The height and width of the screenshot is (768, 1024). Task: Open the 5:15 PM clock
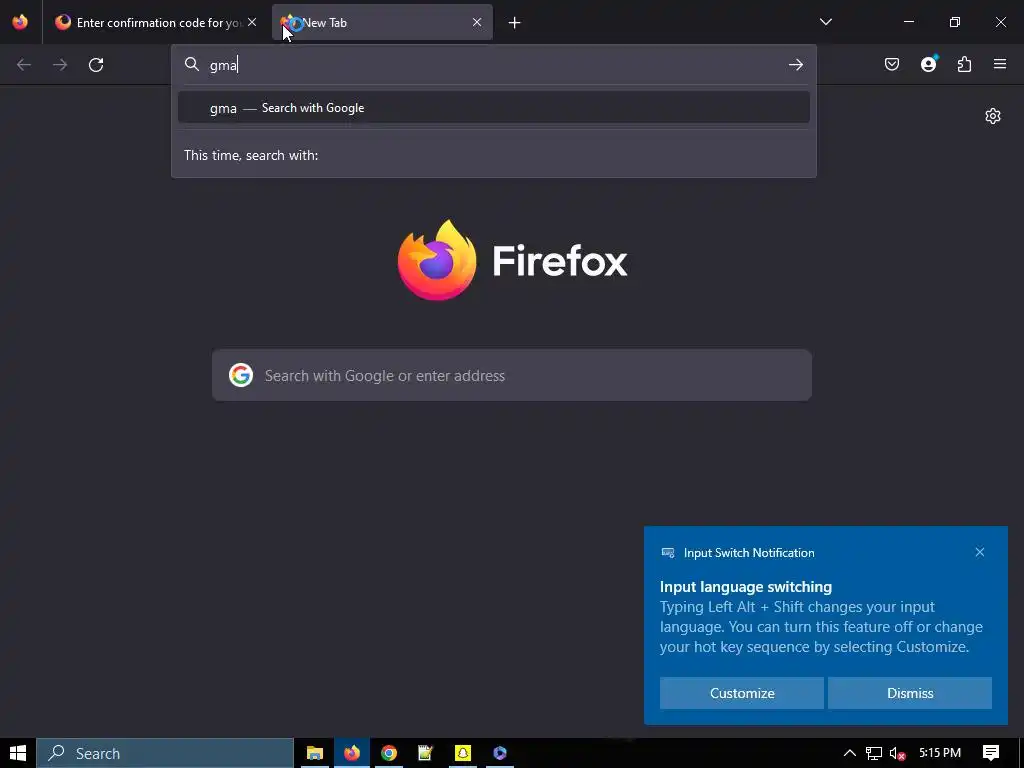tap(940, 753)
